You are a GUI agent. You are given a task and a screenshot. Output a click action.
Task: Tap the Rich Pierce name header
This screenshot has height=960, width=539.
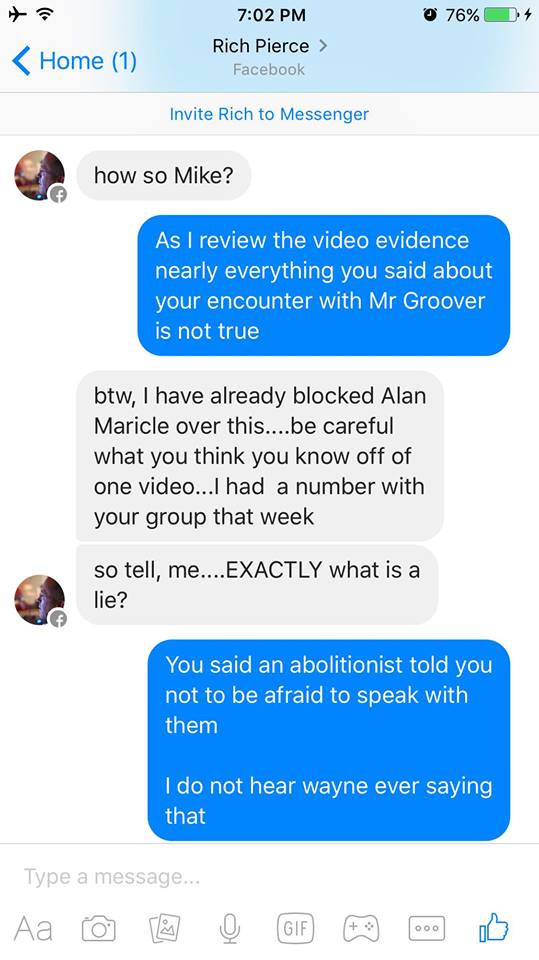pos(261,46)
